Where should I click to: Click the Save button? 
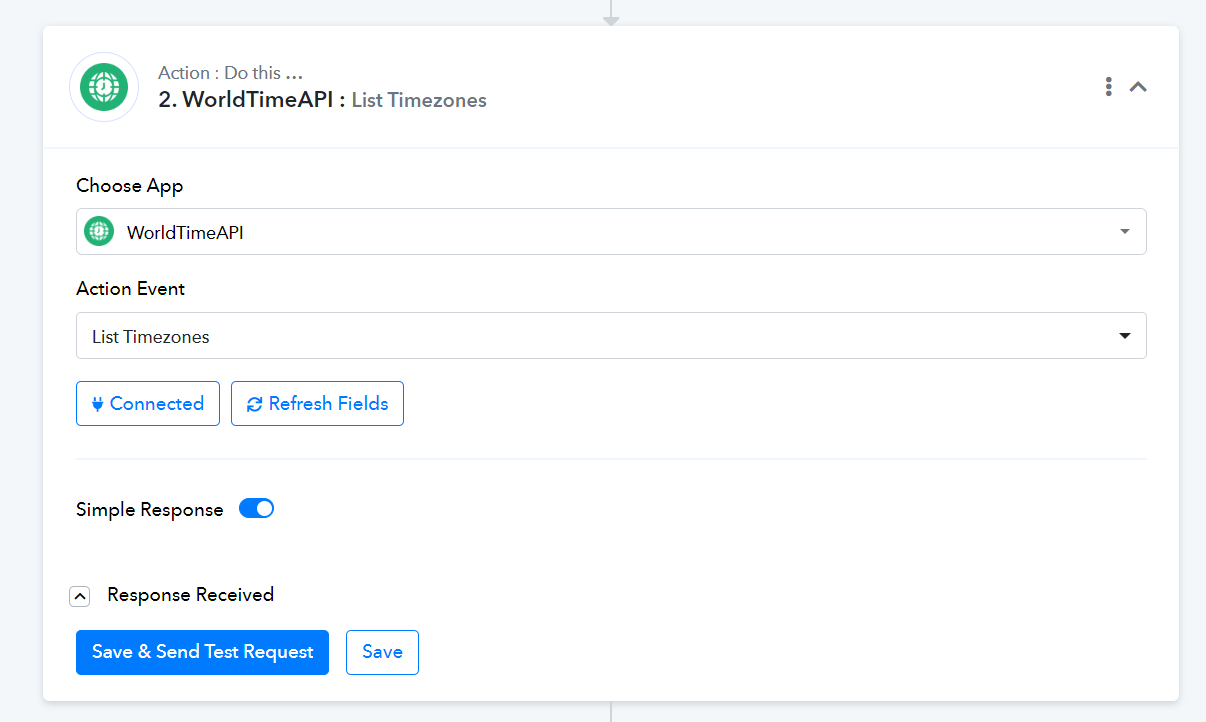tap(382, 652)
